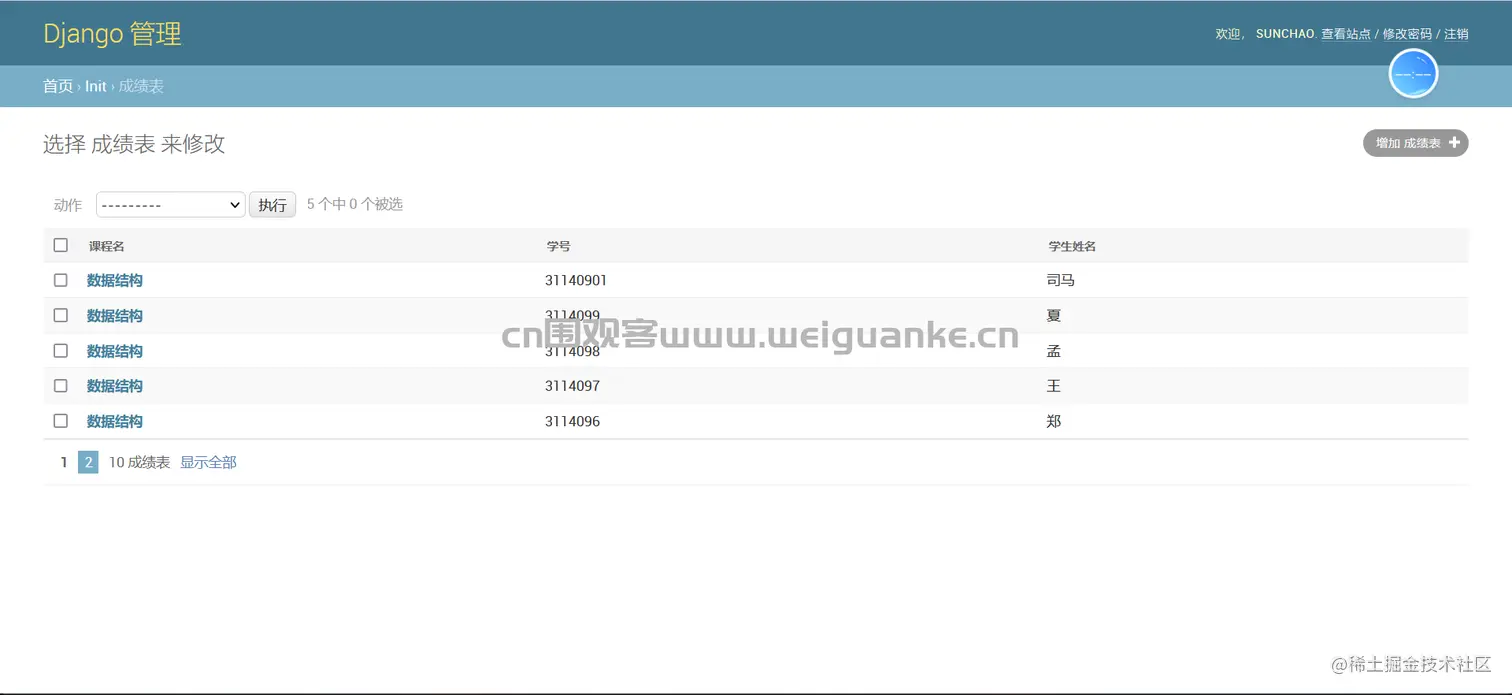Check the box for student 3114096
This screenshot has width=1512, height=695.
pos(61,421)
